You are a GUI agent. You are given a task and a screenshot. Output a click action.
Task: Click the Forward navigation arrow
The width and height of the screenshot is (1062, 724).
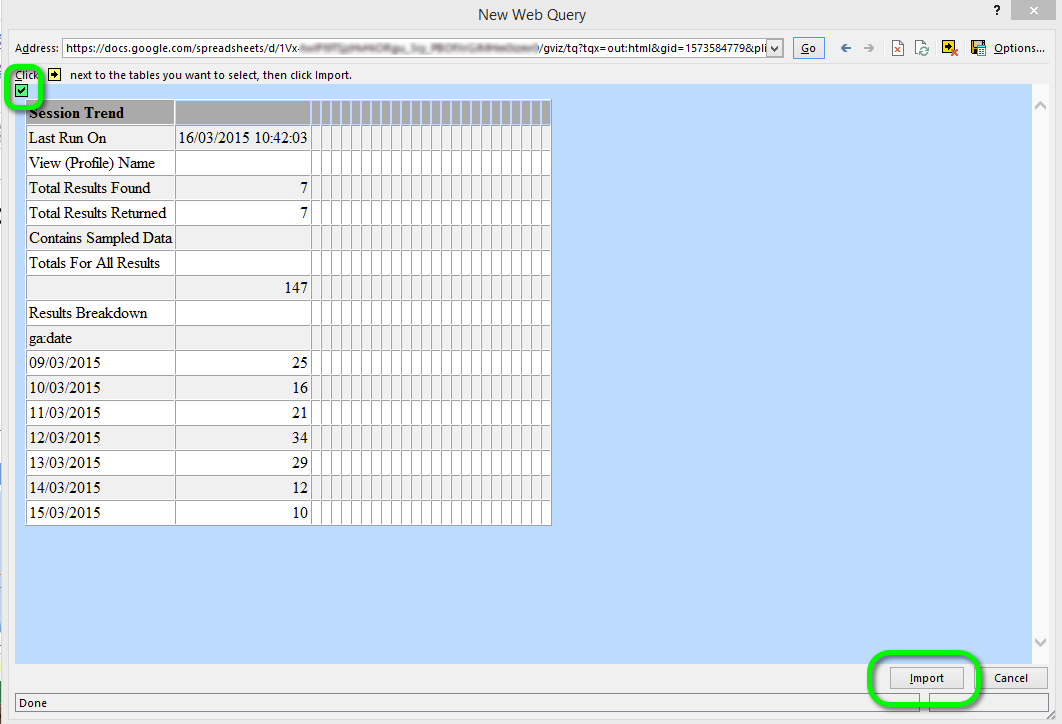868,48
